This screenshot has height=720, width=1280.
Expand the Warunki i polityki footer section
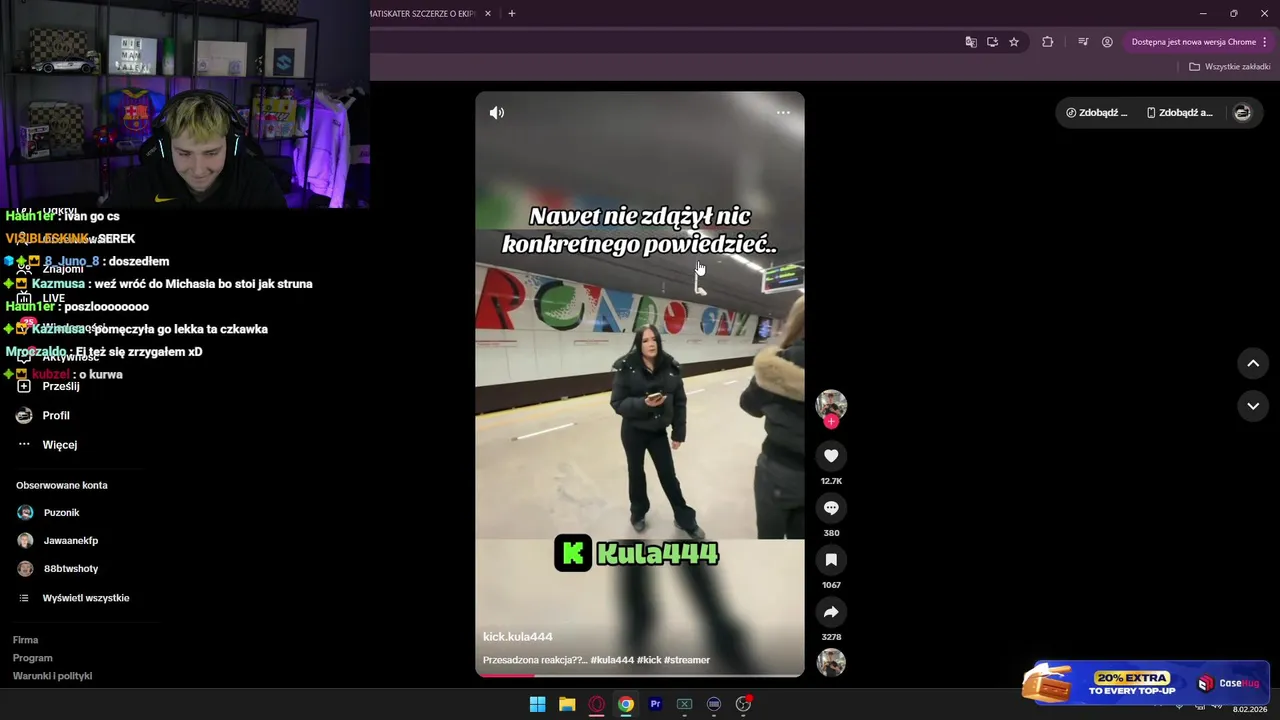pos(52,676)
